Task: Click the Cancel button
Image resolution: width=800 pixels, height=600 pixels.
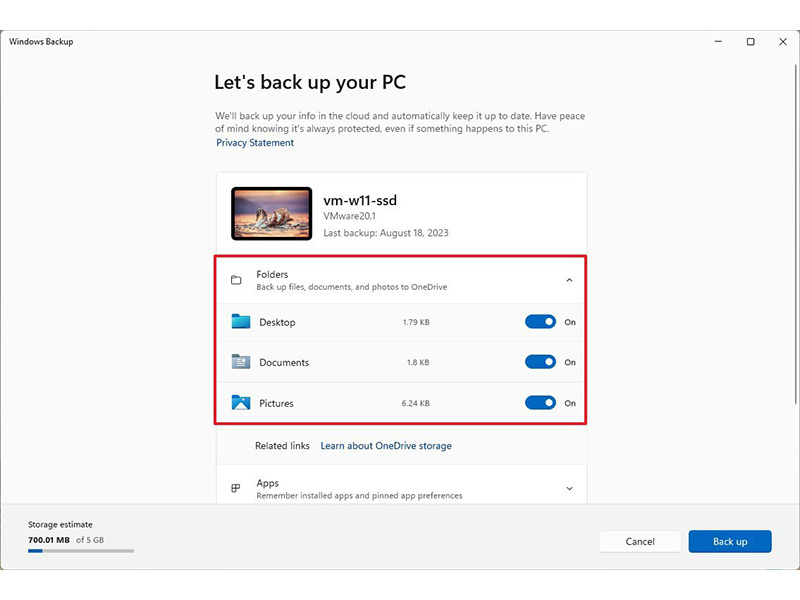Action: (640, 541)
